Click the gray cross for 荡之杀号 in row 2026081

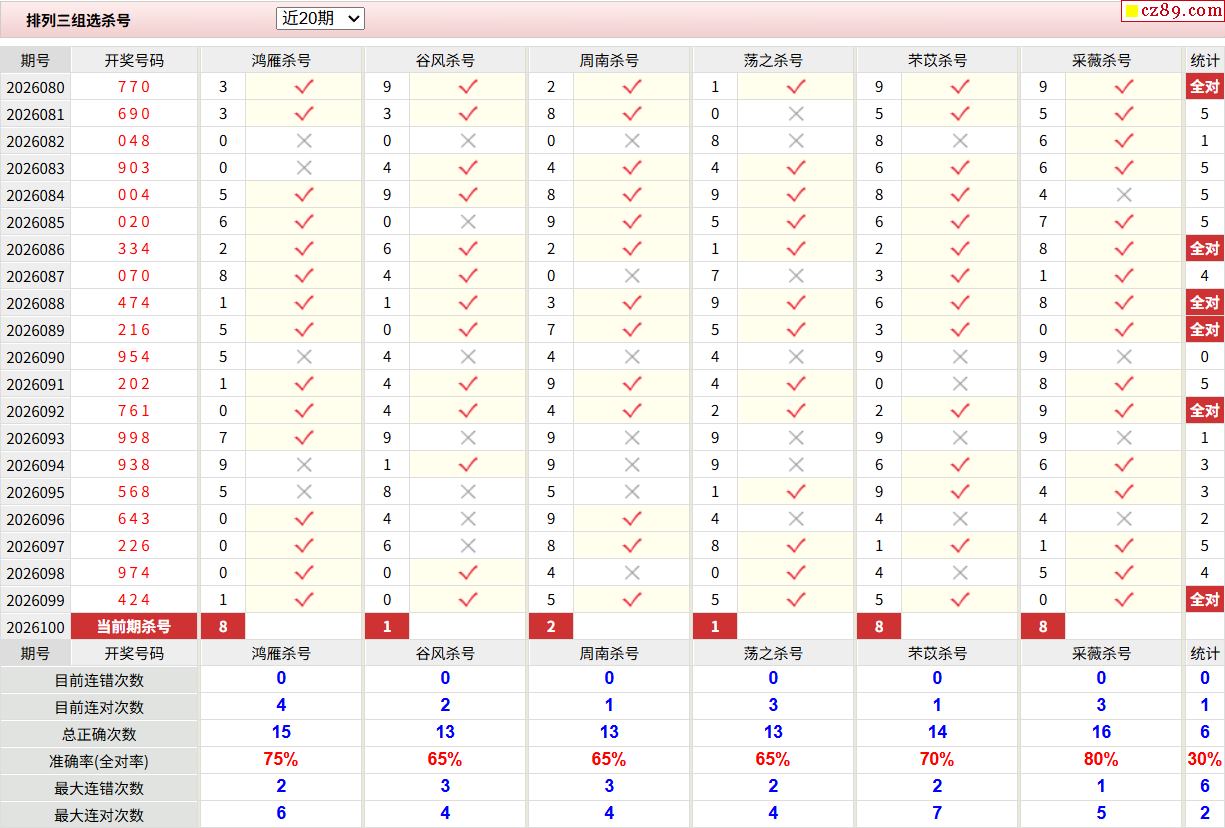tap(796, 114)
